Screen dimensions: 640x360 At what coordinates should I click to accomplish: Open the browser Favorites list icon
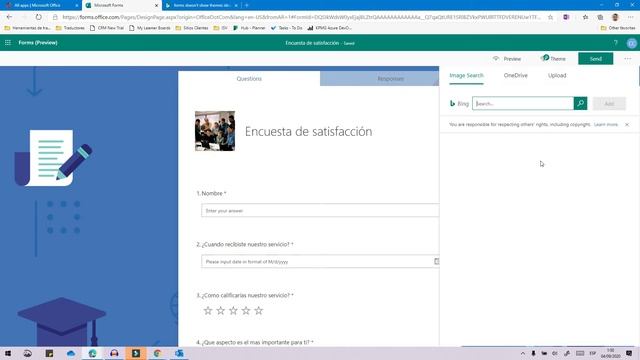tap(585, 17)
